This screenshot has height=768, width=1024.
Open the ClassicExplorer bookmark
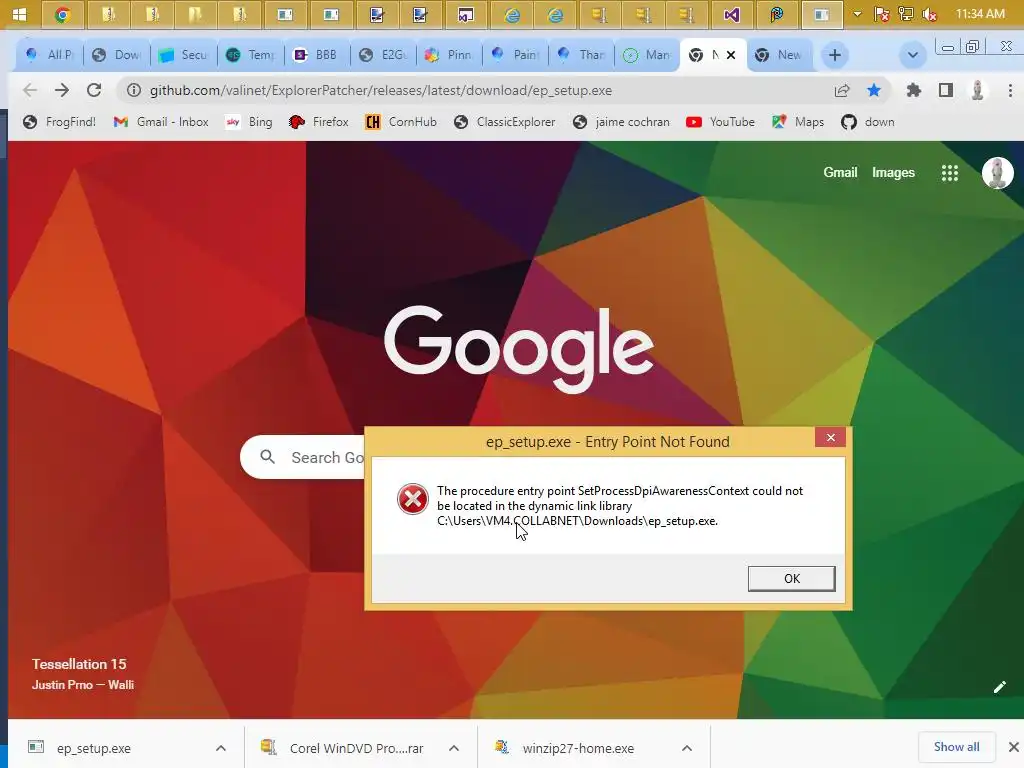[x=505, y=122]
